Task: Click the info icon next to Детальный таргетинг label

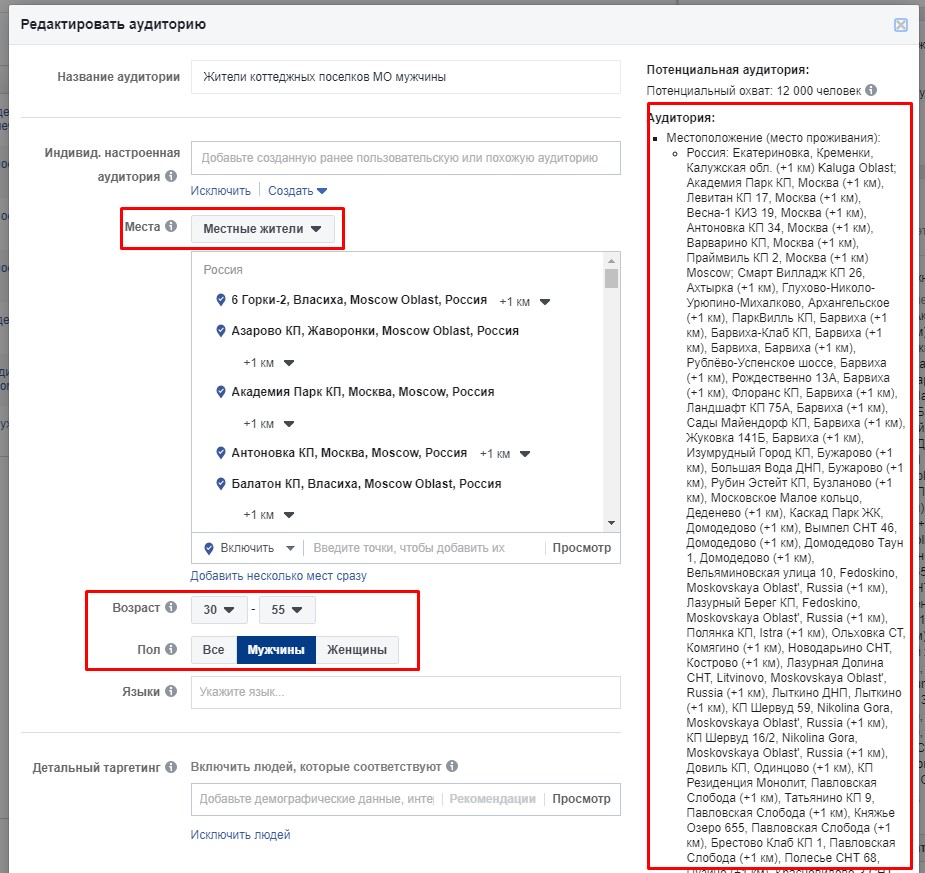Action: coord(171,767)
